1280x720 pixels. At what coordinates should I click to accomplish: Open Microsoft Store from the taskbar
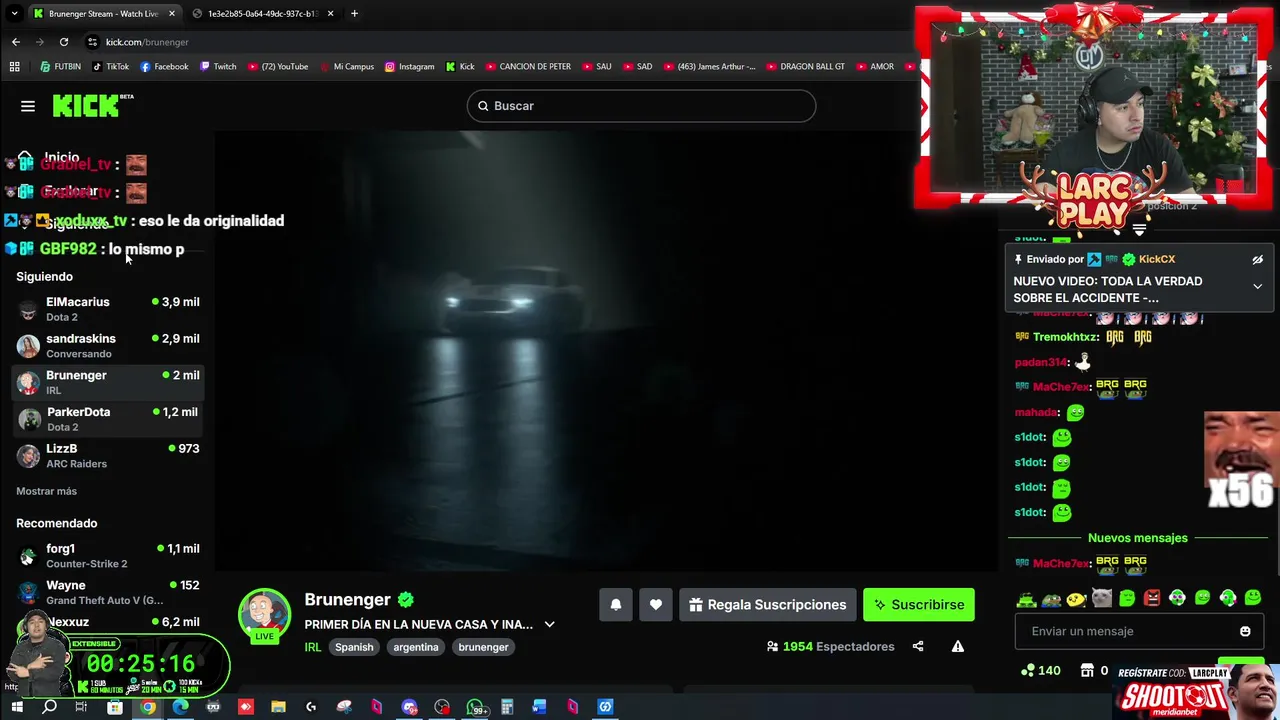pyautogui.click(x=115, y=707)
